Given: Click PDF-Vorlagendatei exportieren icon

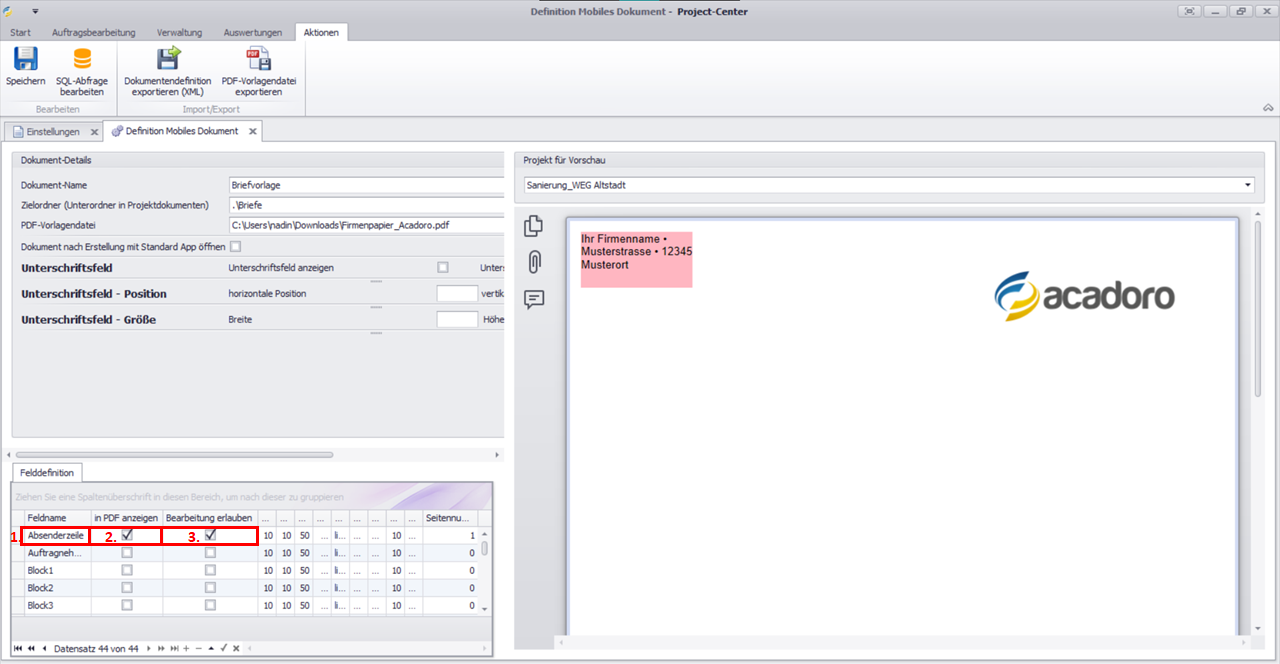Looking at the screenshot, I should 259,60.
